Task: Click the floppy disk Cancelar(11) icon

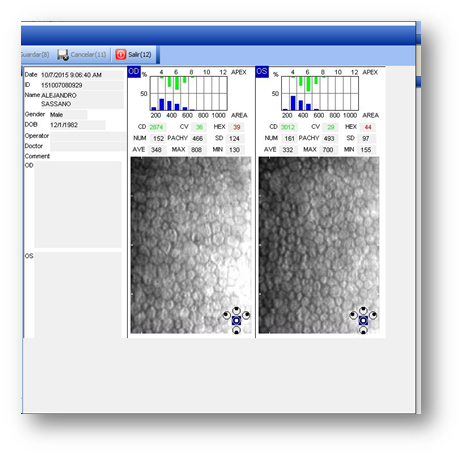Action: coord(63,55)
